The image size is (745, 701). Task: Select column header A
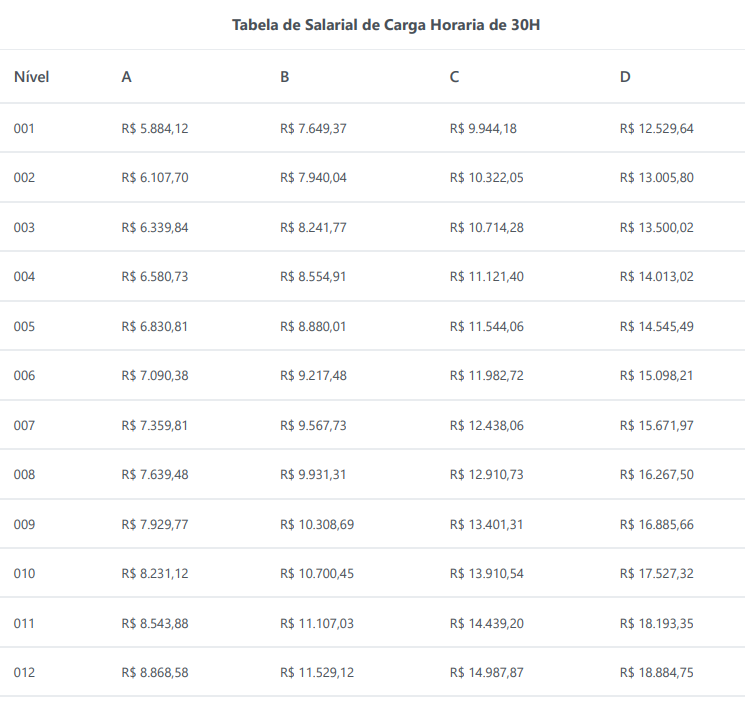pyautogui.click(x=126, y=77)
